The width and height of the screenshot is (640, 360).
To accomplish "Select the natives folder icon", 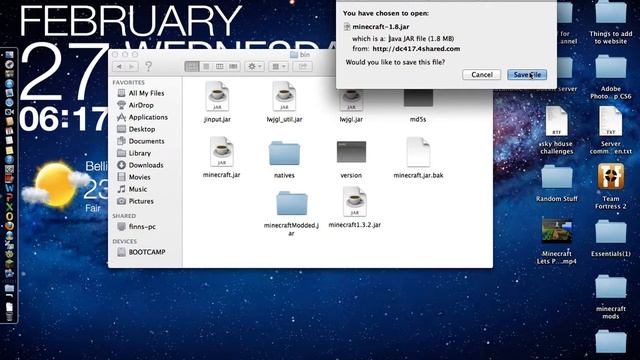I will point(284,153).
